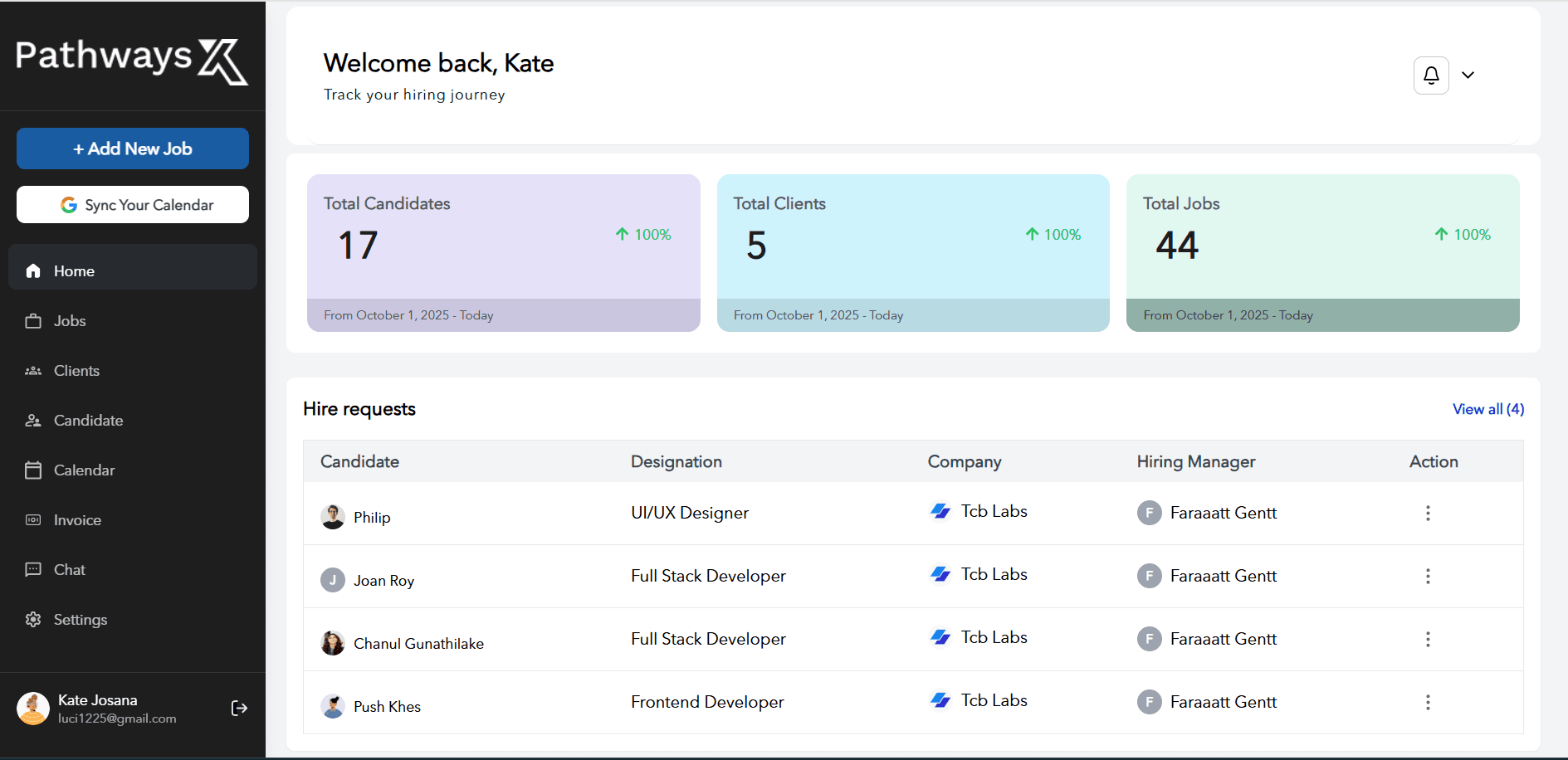Open action menu for Chanul Gunathilake row
Image resolution: width=1568 pixels, height=760 pixels.
1428,639
